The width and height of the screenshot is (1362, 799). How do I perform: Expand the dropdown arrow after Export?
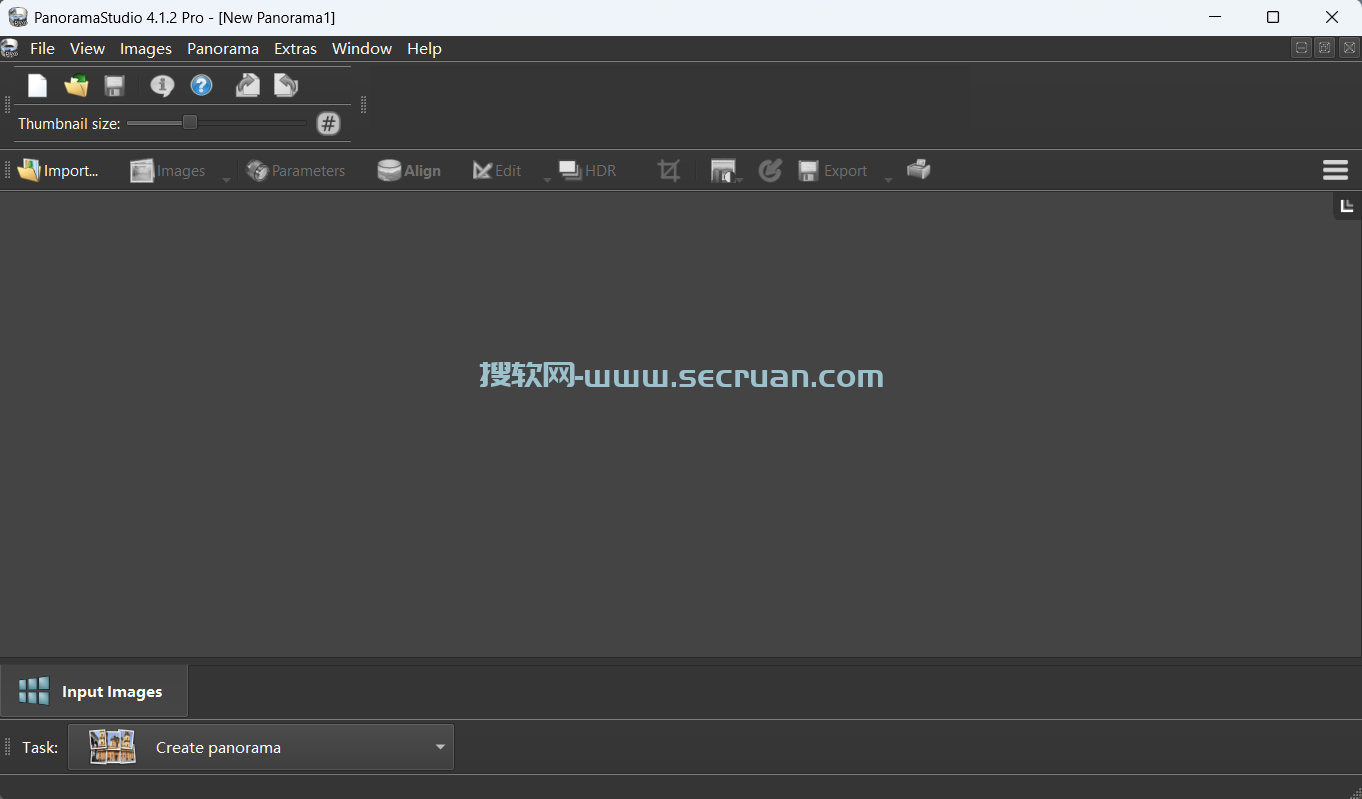(x=888, y=178)
